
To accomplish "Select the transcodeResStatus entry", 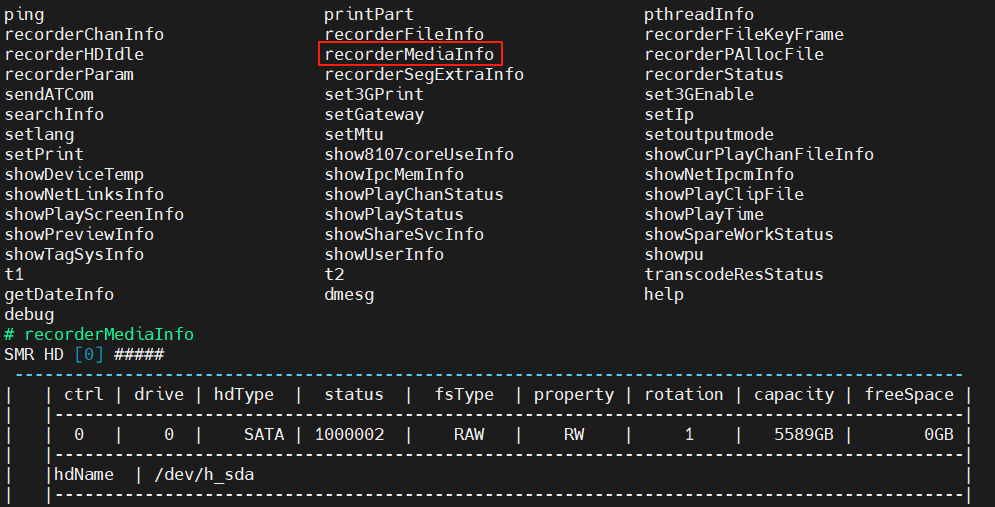I will pos(734,274).
